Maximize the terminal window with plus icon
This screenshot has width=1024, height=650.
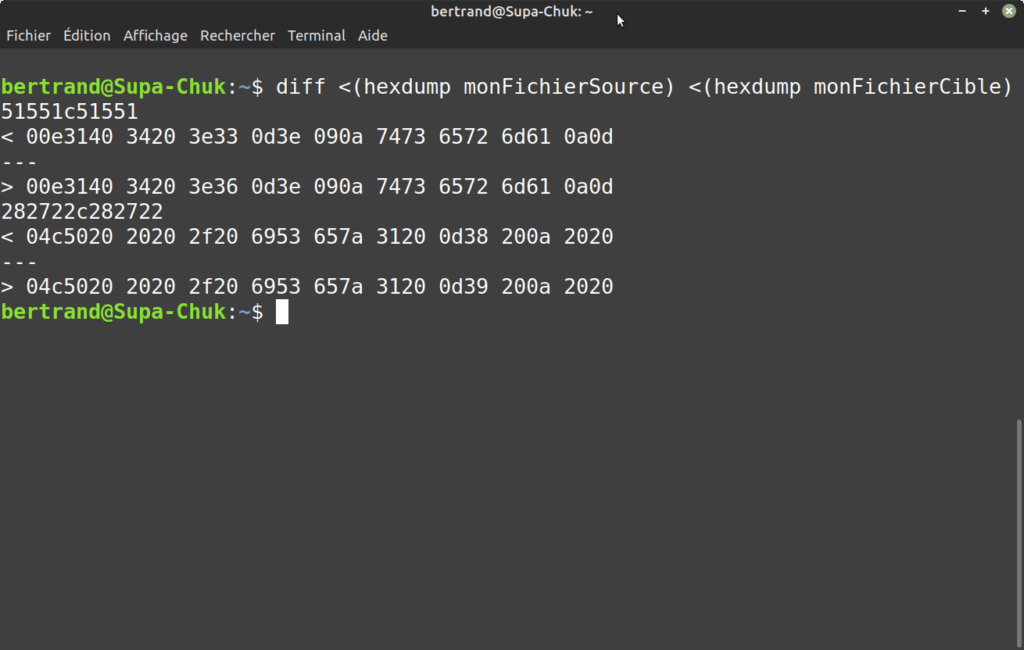tap(985, 11)
